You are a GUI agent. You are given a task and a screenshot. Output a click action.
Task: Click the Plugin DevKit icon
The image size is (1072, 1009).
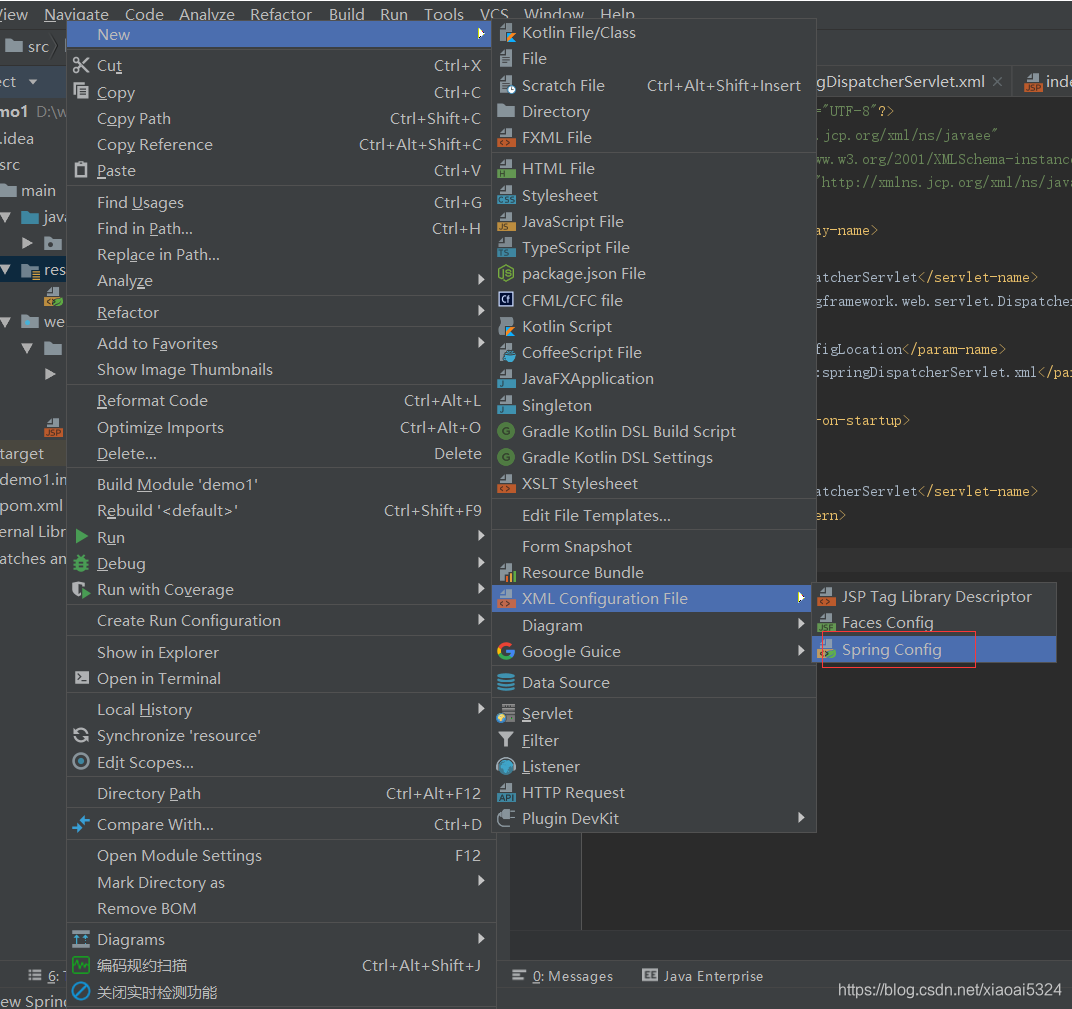click(x=507, y=818)
